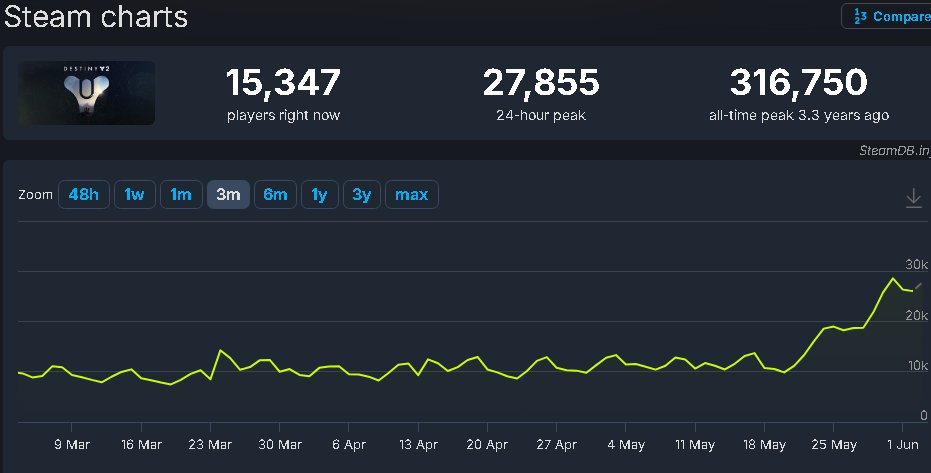Click the 1 Jun axis label

902,445
